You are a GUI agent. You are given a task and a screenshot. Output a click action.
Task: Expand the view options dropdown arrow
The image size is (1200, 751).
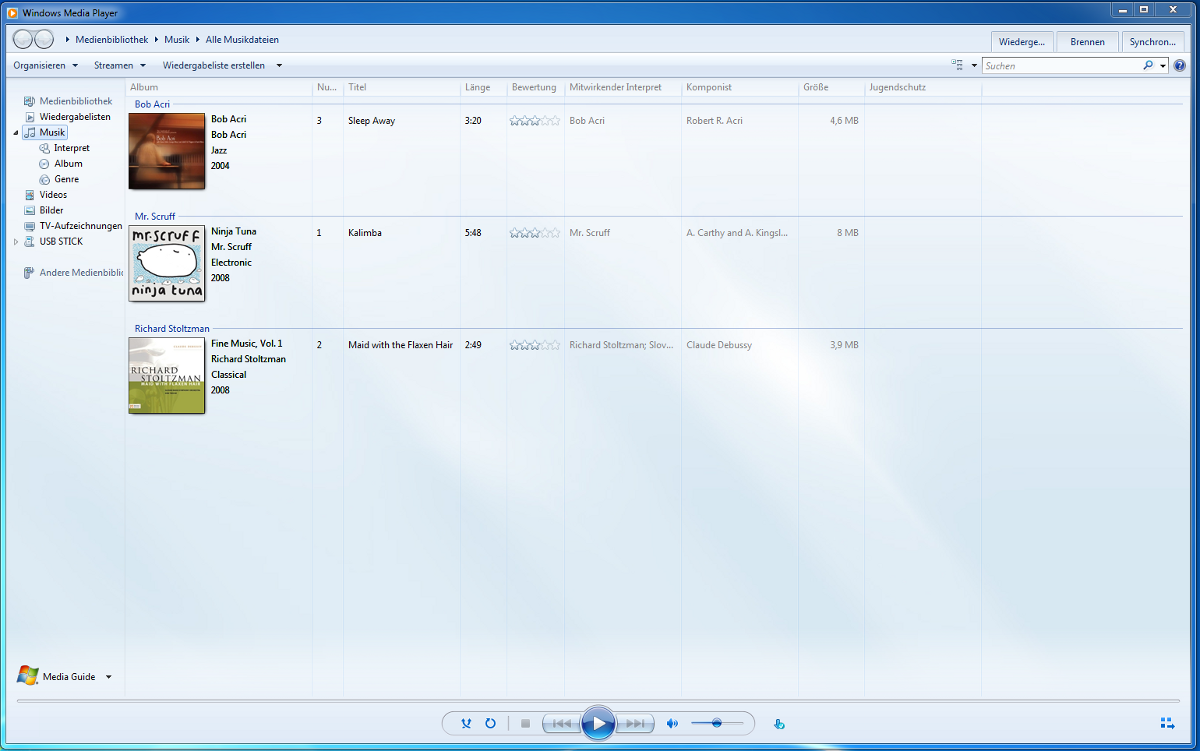point(974,65)
